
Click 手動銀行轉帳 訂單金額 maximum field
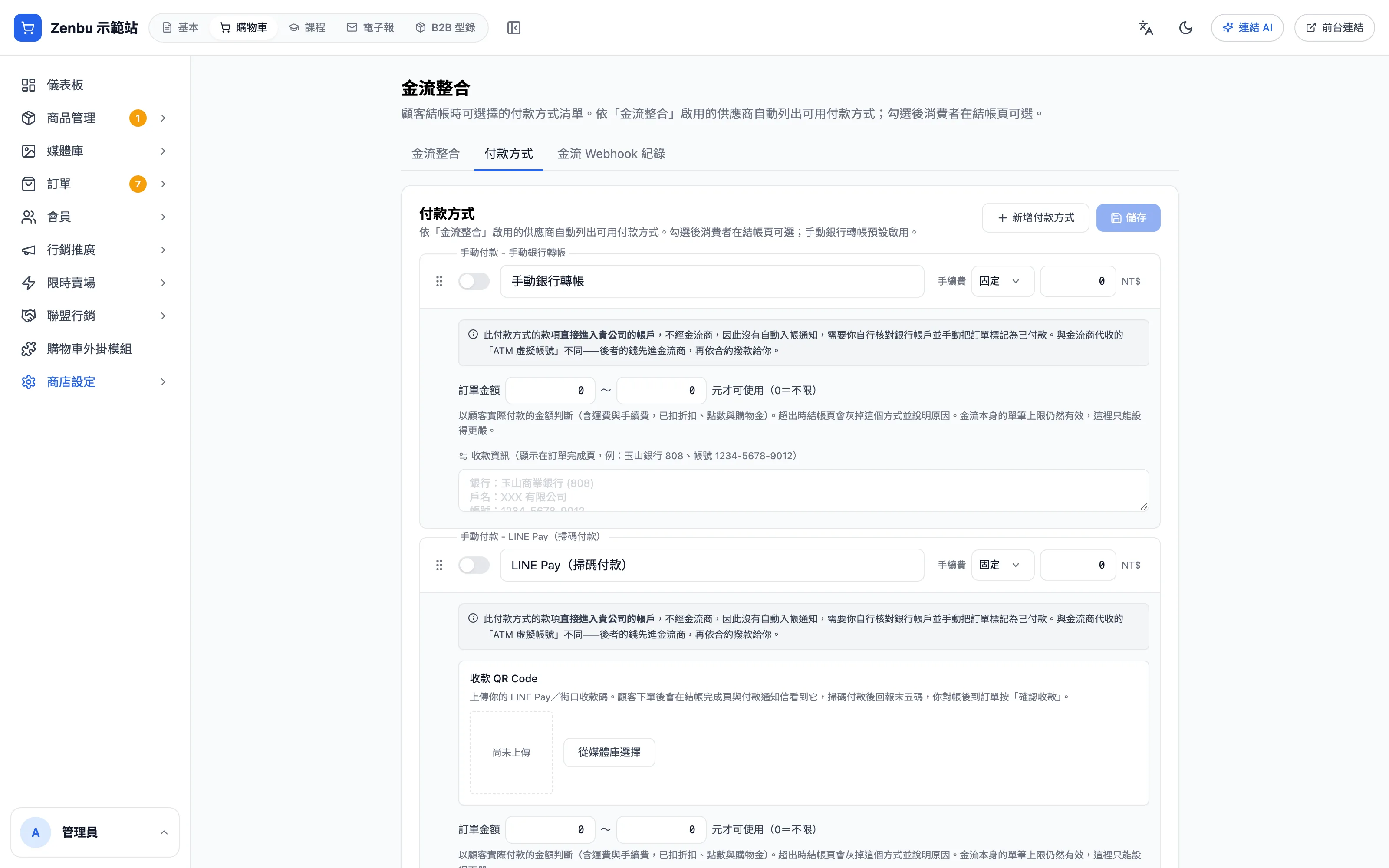661,390
